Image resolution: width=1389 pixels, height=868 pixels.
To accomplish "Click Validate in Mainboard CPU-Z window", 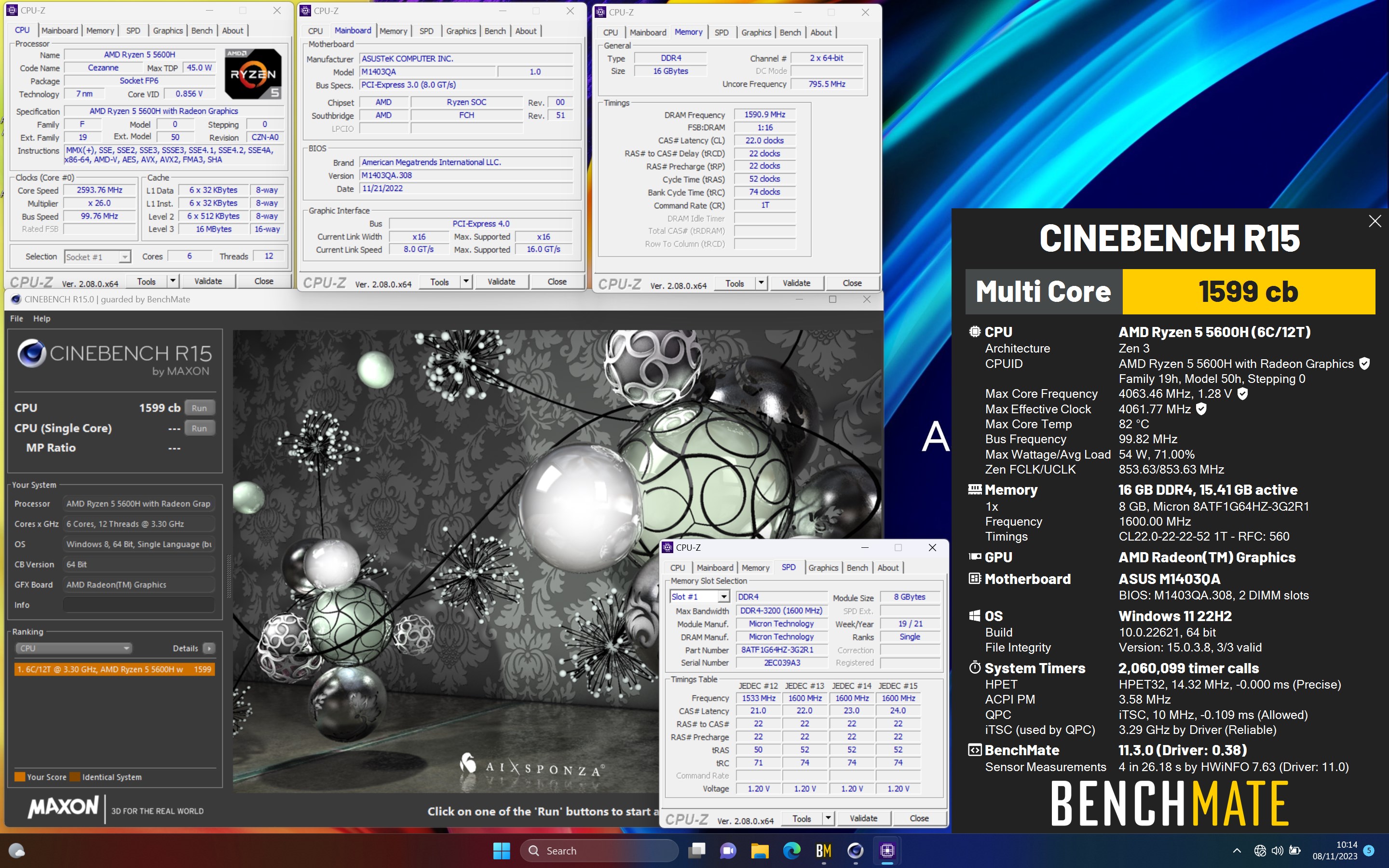I will point(501,282).
